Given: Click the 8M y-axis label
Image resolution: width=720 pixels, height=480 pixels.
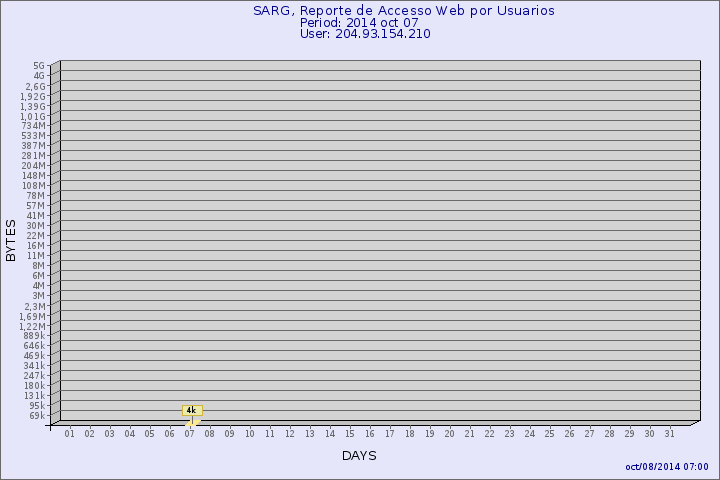Looking at the screenshot, I should click(x=38, y=266).
